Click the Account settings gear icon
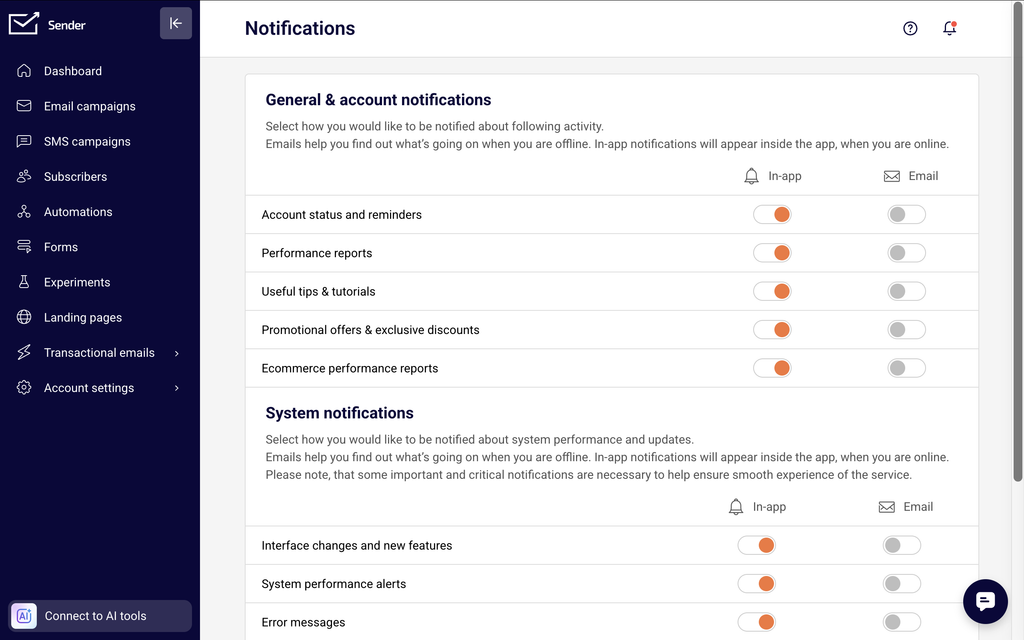 coord(24,388)
